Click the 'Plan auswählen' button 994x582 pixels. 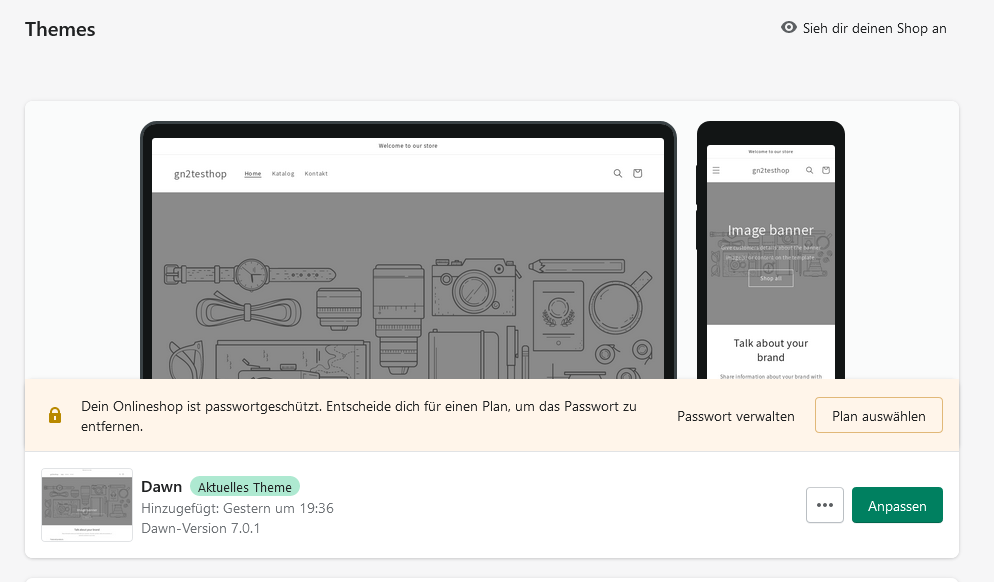click(x=879, y=415)
